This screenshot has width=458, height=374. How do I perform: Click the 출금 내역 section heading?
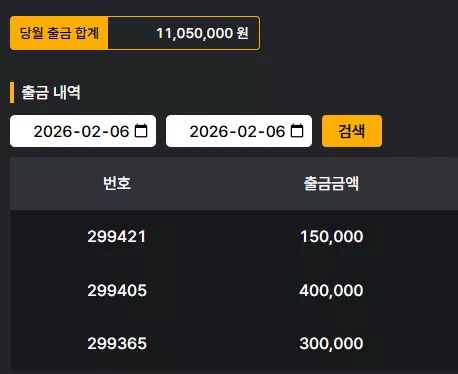(51, 92)
